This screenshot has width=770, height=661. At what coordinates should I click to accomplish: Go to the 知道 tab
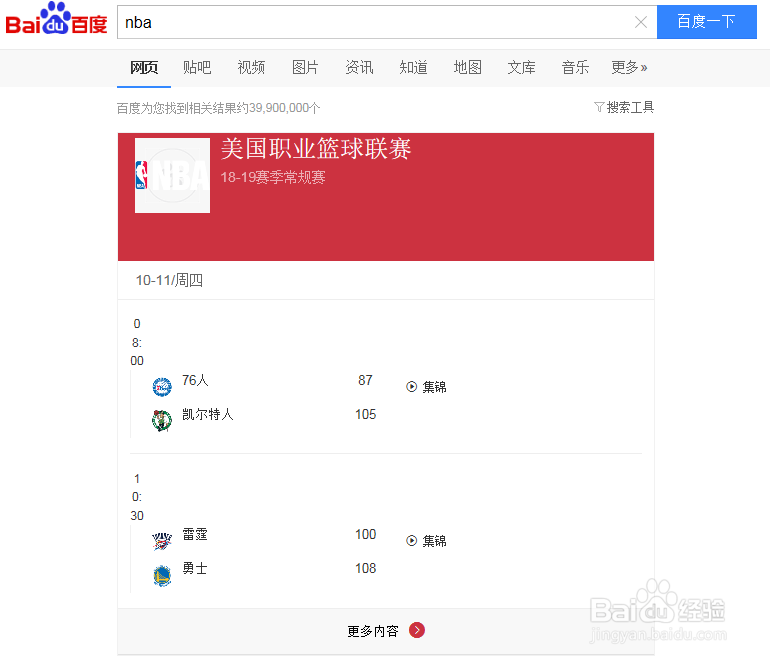point(413,67)
